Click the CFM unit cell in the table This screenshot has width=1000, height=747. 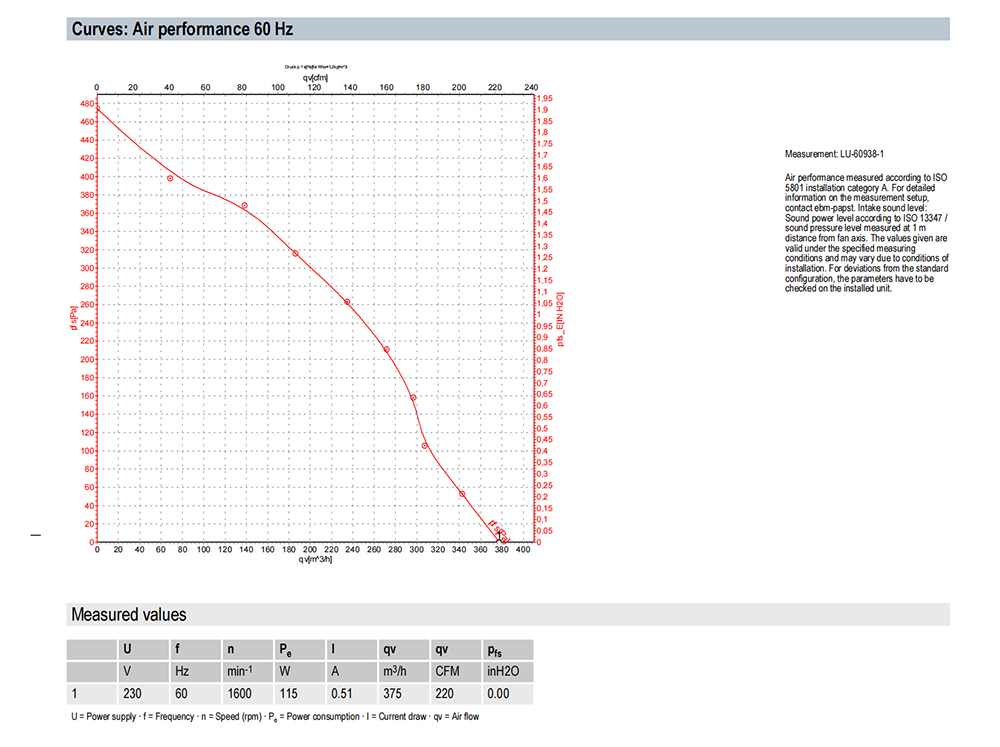447,671
